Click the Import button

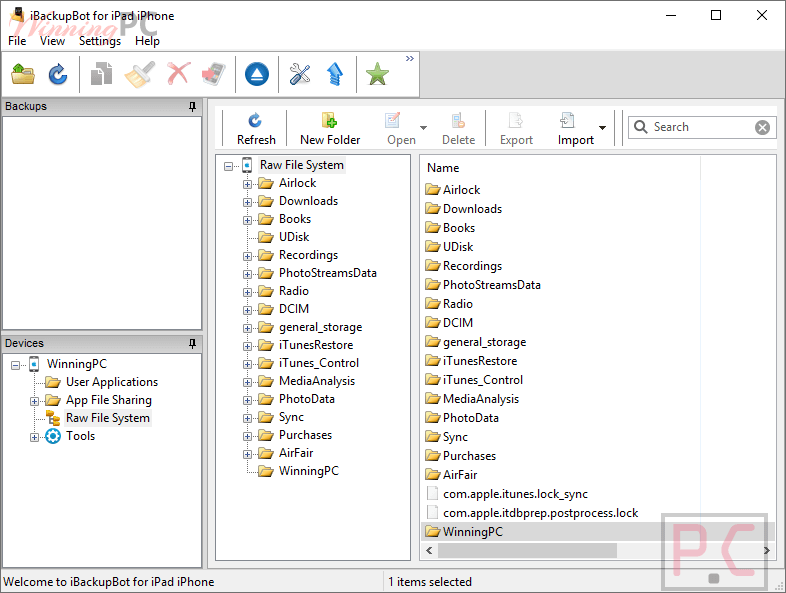click(x=575, y=129)
